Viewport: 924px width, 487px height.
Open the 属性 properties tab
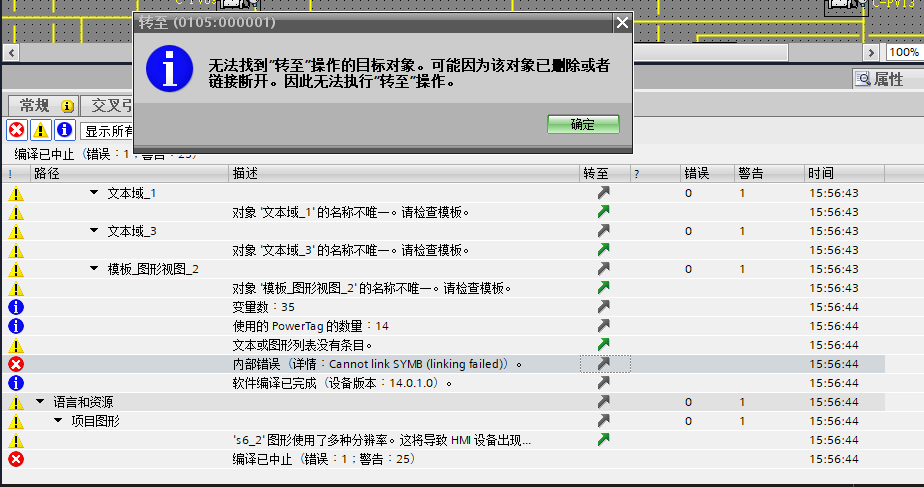point(879,79)
